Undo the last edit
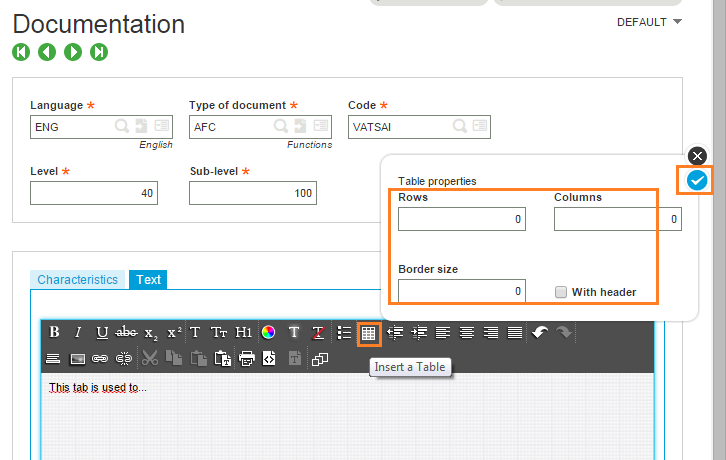The height and width of the screenshot is (460, 726). (x=540, y=332)
